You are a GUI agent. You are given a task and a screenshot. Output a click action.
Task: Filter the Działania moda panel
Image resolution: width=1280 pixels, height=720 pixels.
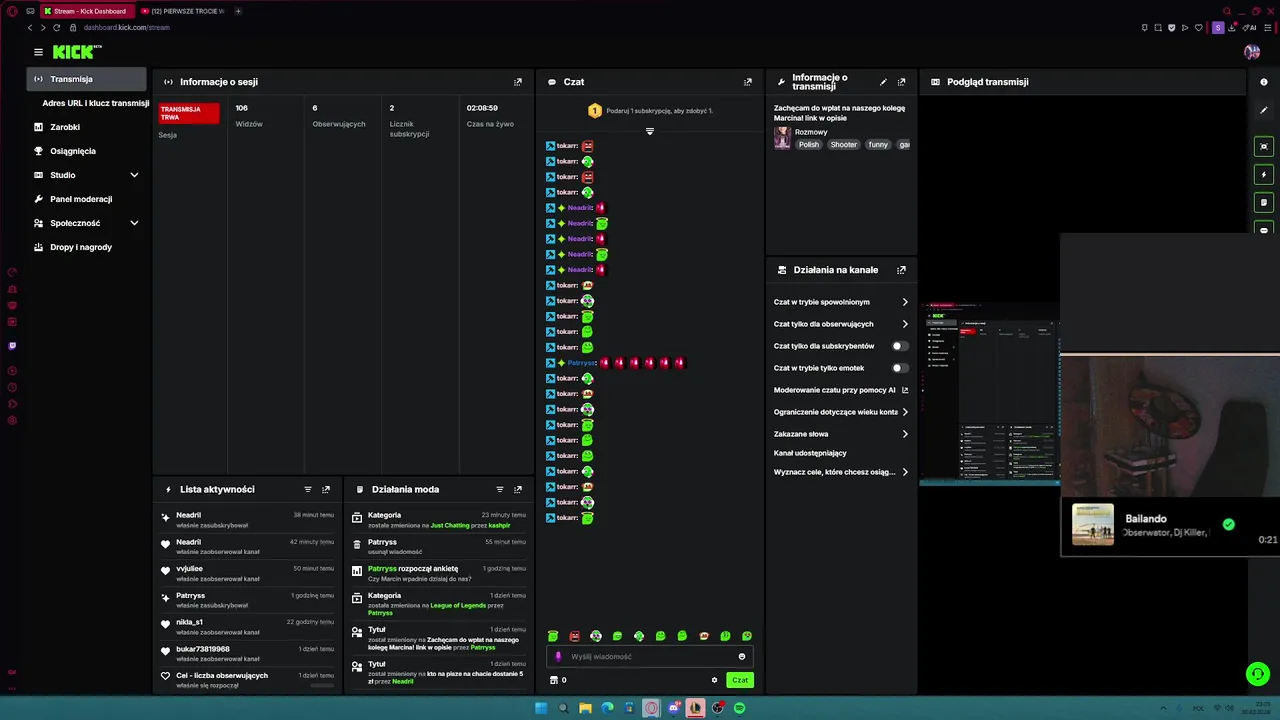tap(499, 489)
